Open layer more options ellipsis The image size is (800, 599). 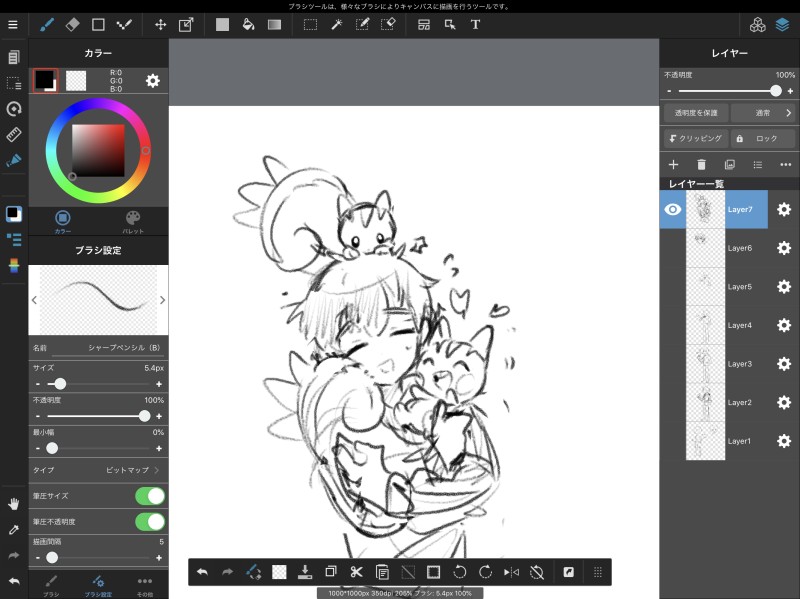(x=786, y=164)
